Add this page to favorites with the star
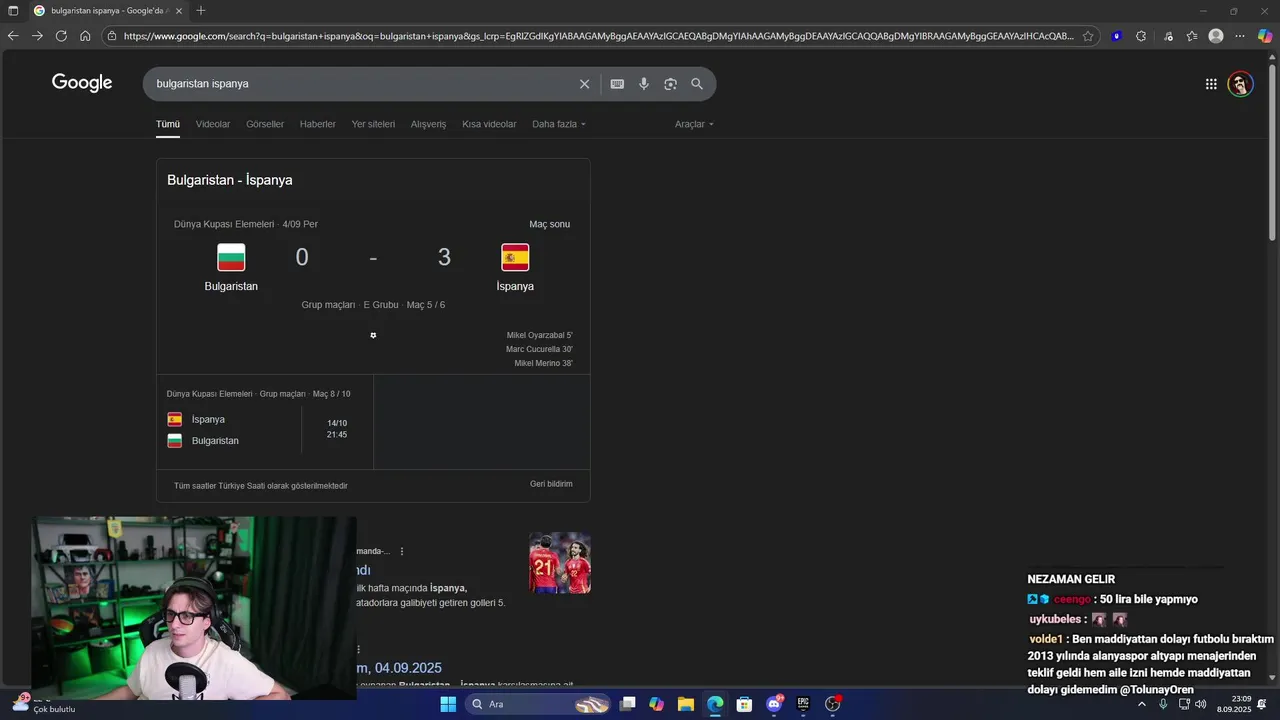The height and width of the screenshot is (720, 1280). click(1088, 36)
